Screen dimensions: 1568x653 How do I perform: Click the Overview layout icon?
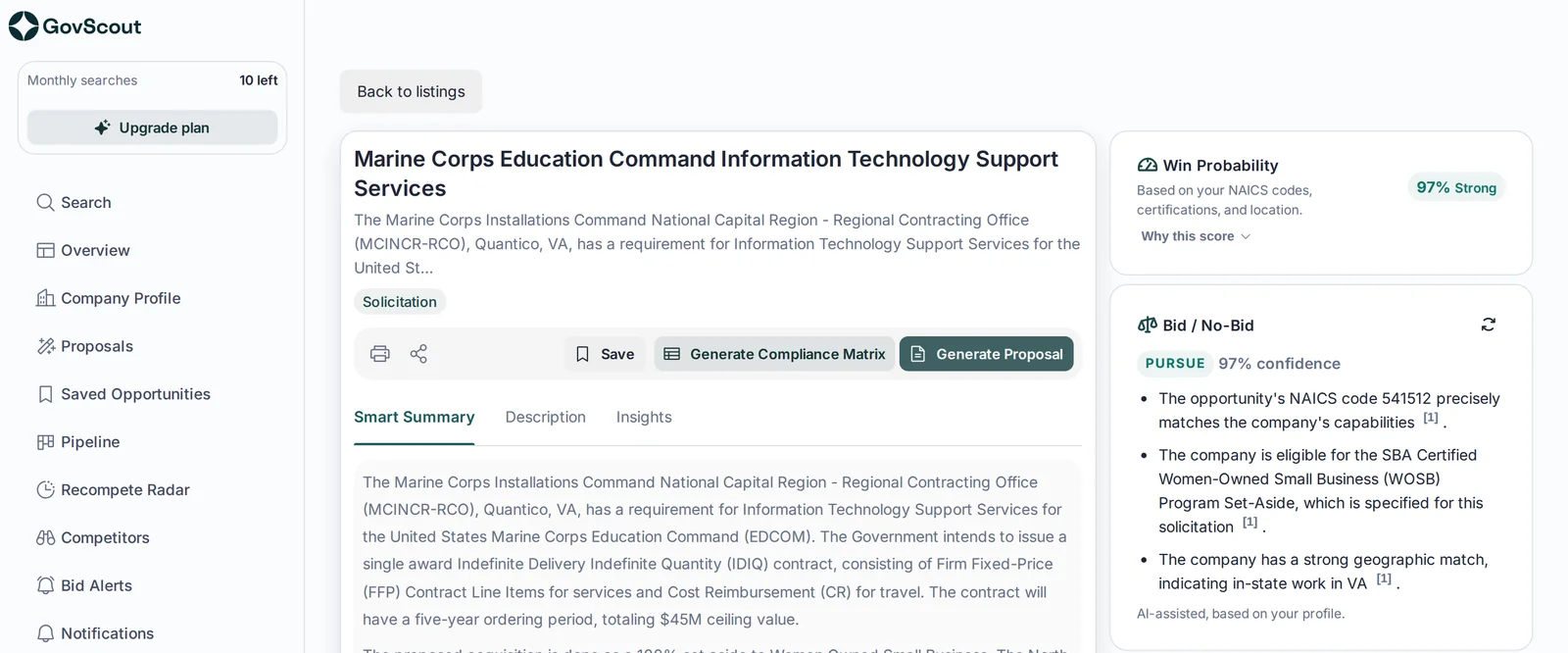click(x=45, y=251)
